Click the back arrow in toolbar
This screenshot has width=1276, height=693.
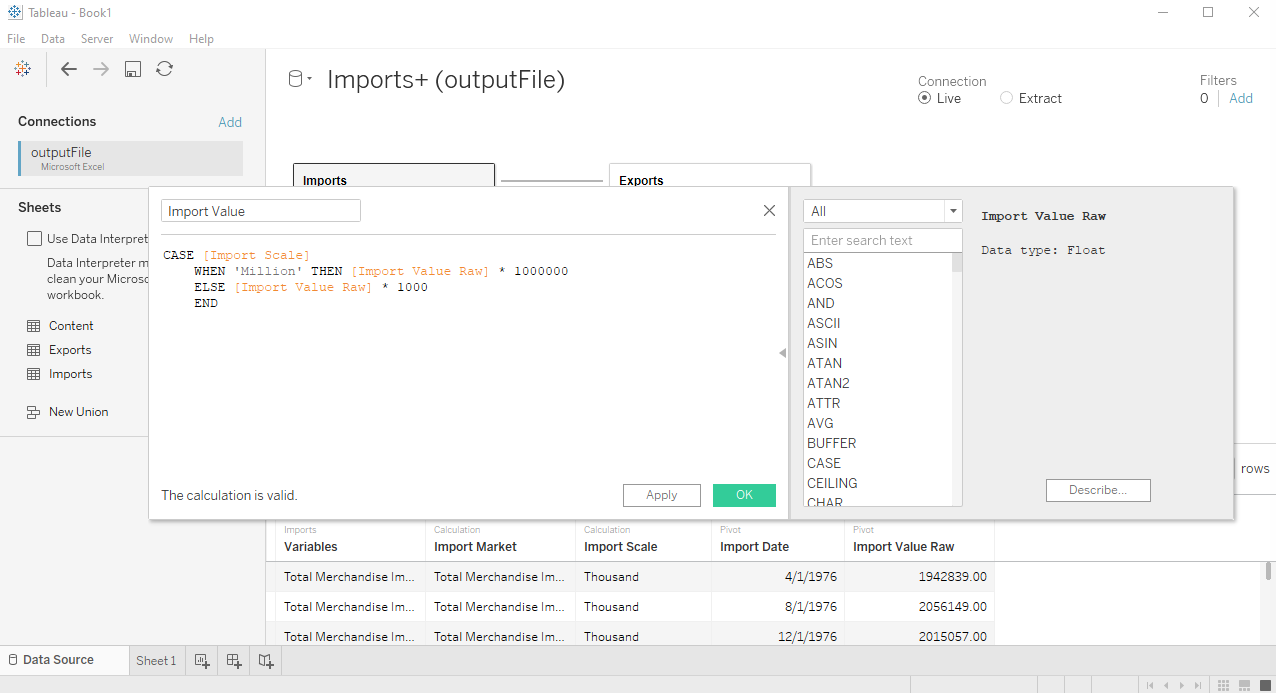(x=68, y=69)
